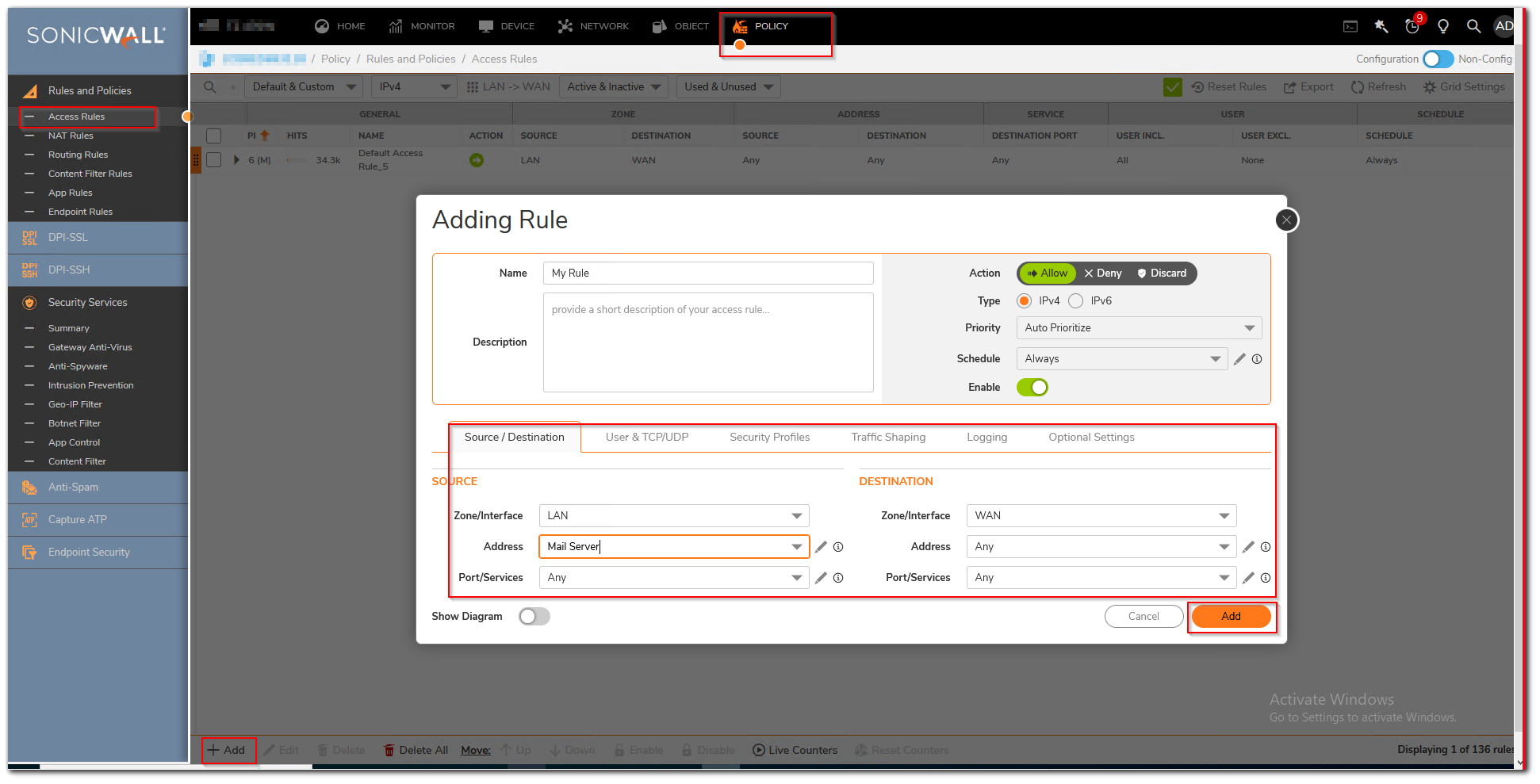The width and height of the screenshot is (1540, 784).
Task: Open destination Address dropdown
Action: click(1101, 547)
